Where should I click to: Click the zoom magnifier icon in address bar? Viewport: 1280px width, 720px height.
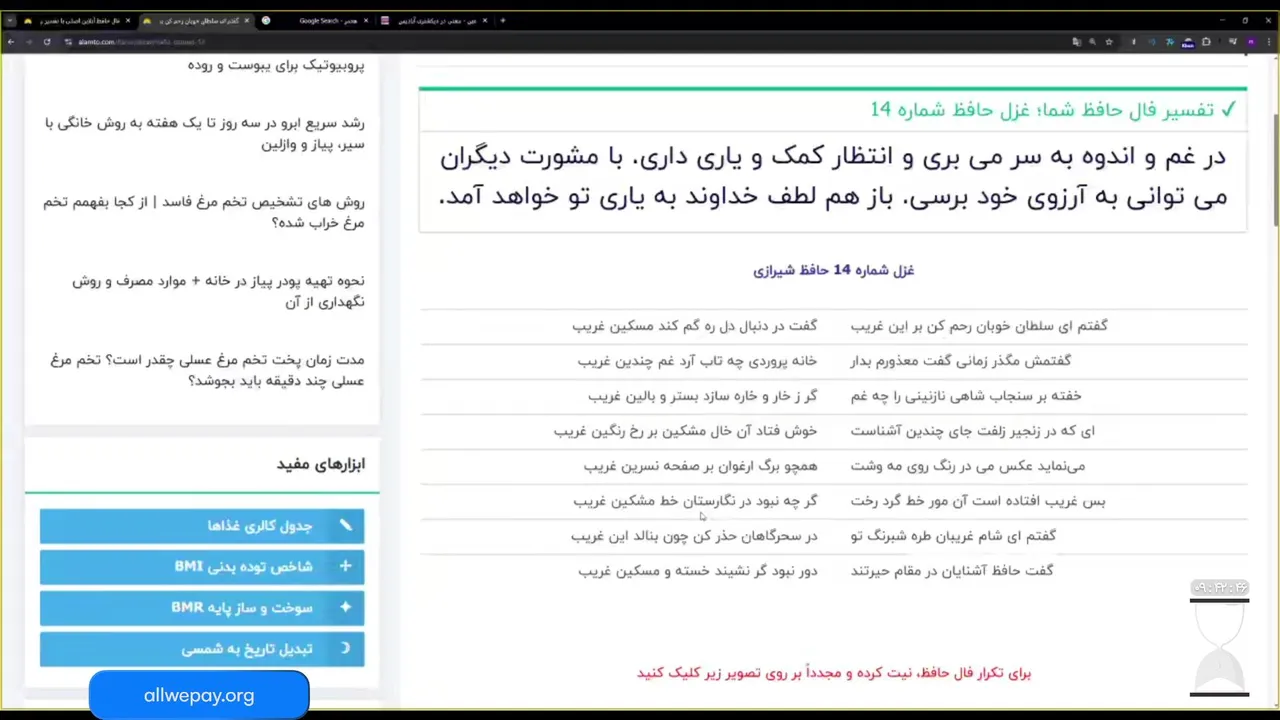pyautogui.click(x=1092, y=42)
